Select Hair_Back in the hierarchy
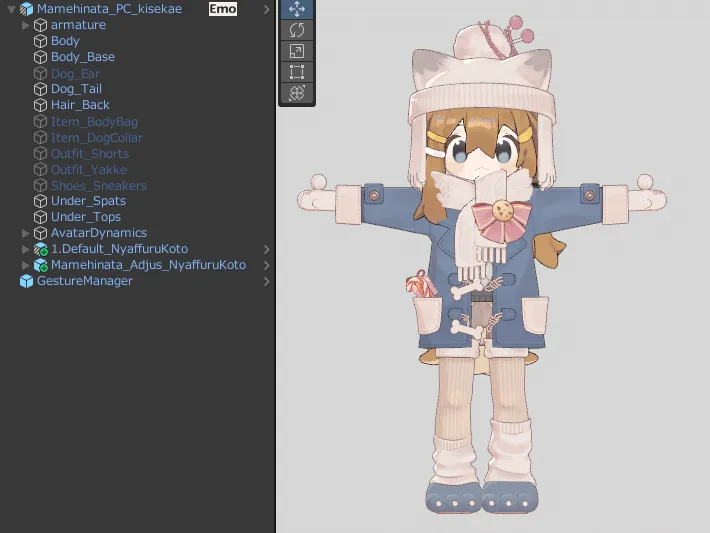 (80, 105)
